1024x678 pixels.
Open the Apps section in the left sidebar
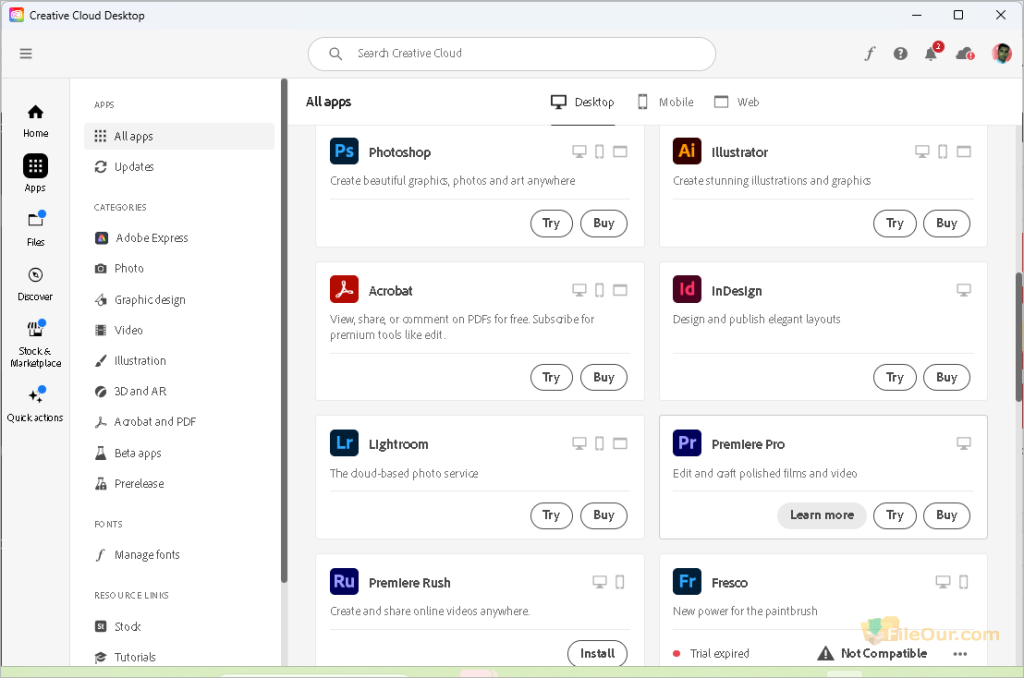click(x=34, y=170)
